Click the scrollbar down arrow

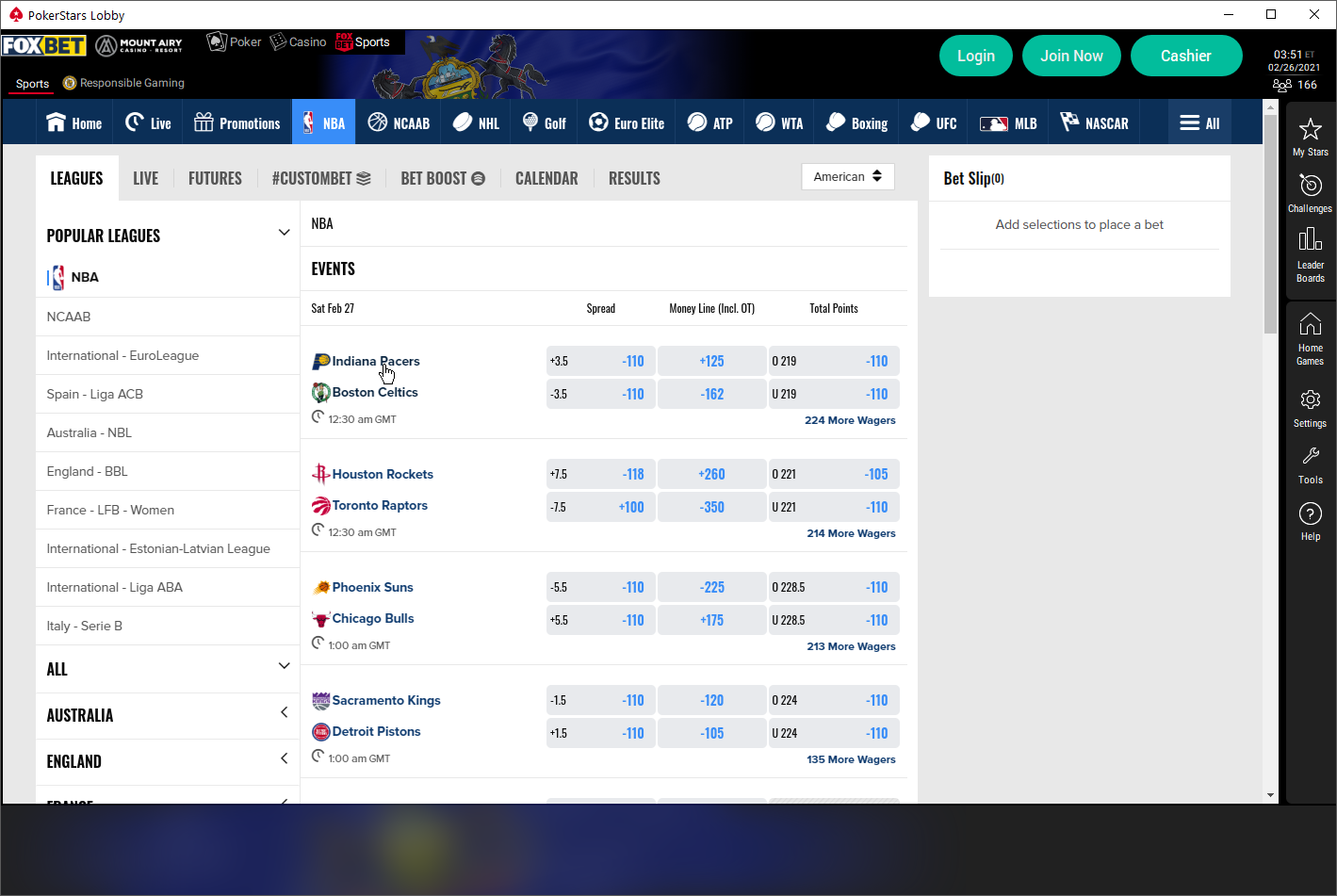[1270, 795]
